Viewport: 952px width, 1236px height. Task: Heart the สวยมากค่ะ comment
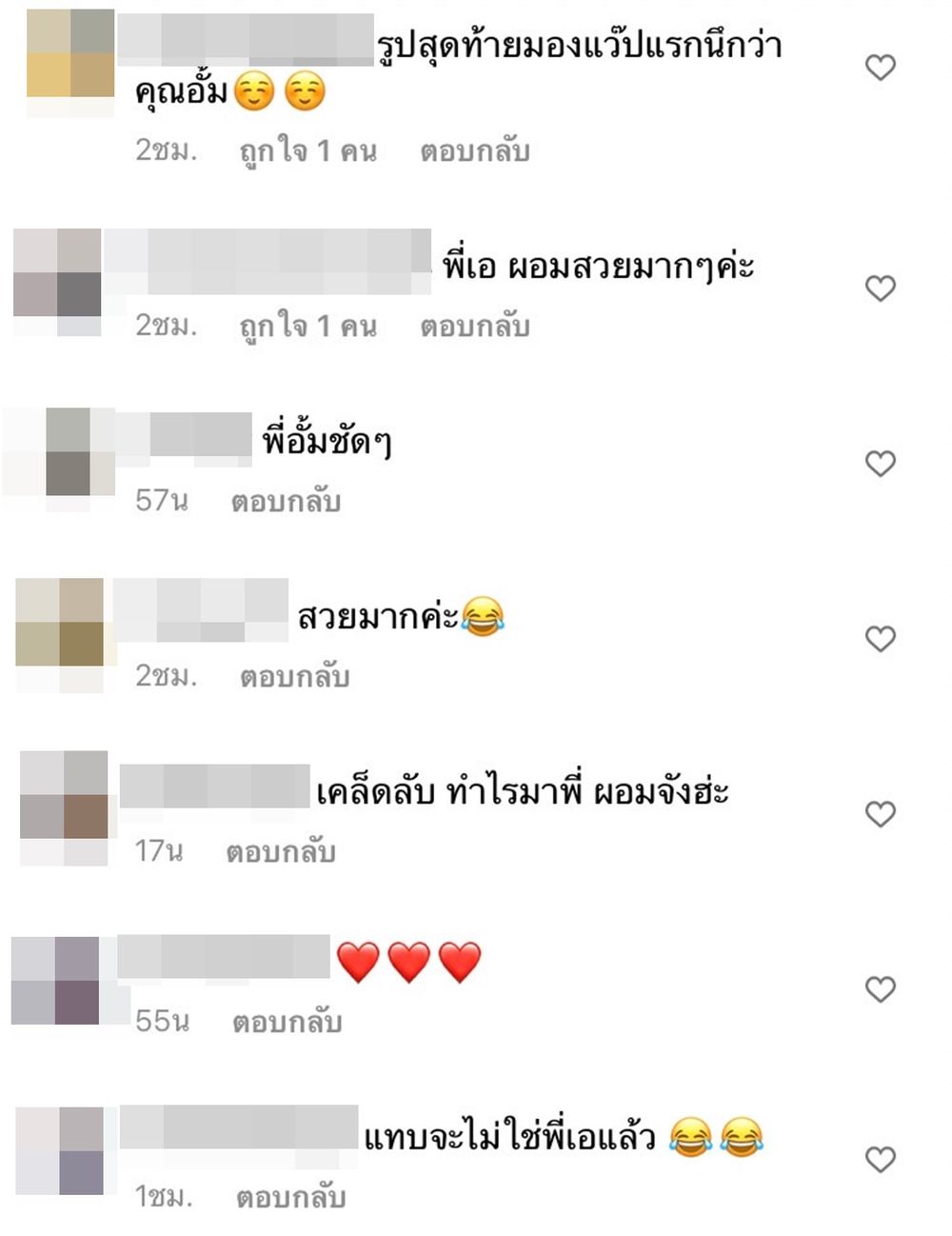(x=881, y=639)
